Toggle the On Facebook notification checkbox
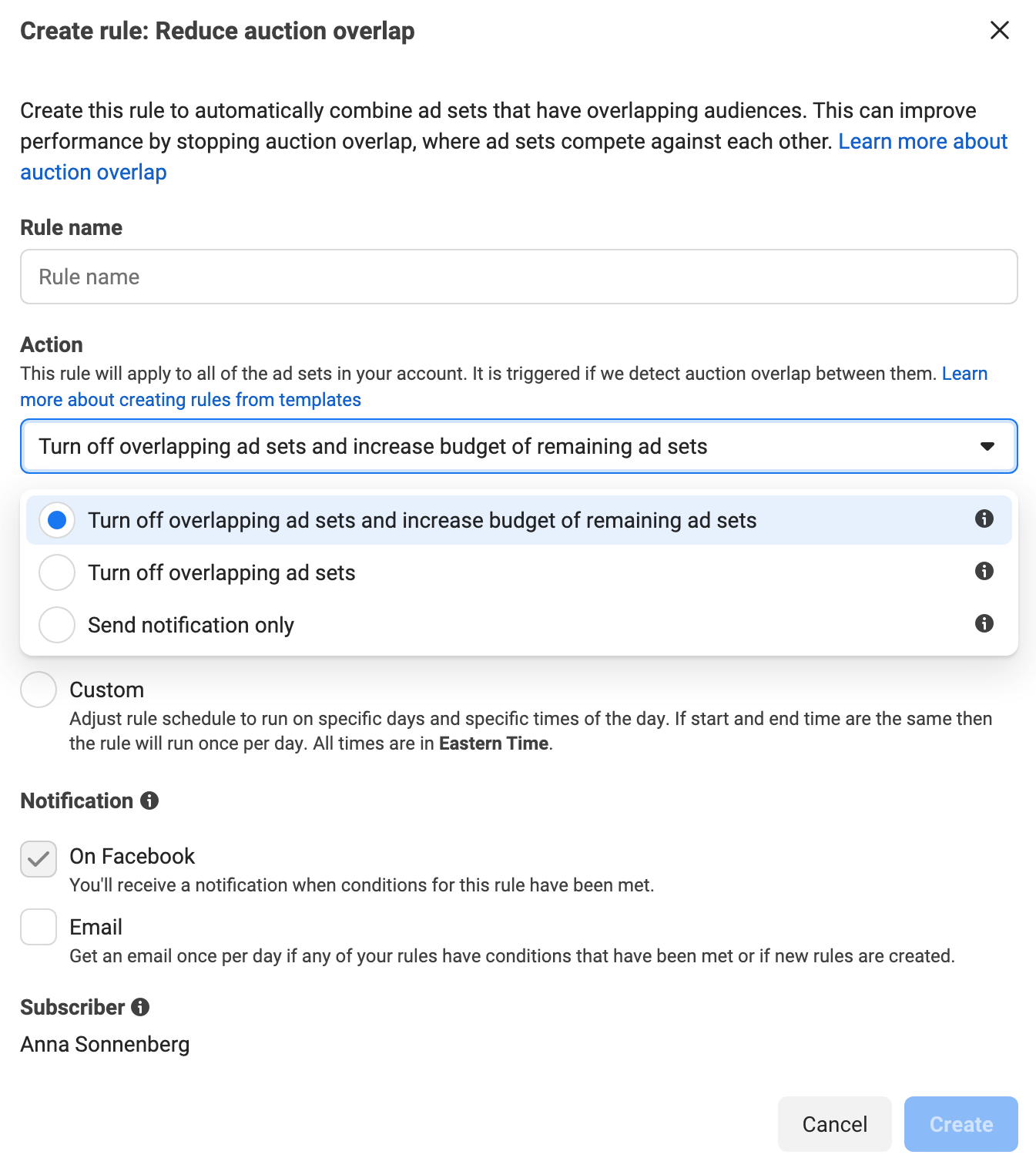The width and height of the screenshot is (1036, 1158). tap(39, 859)
